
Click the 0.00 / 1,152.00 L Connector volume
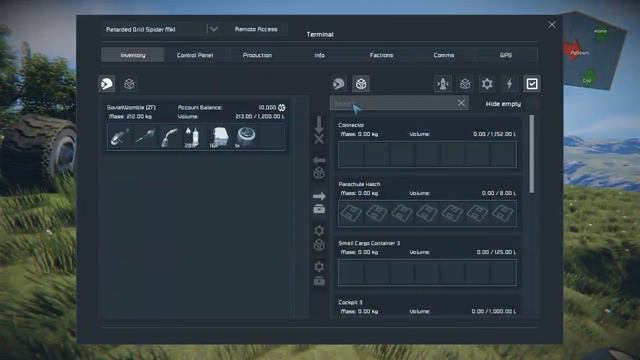pos(494,134)
